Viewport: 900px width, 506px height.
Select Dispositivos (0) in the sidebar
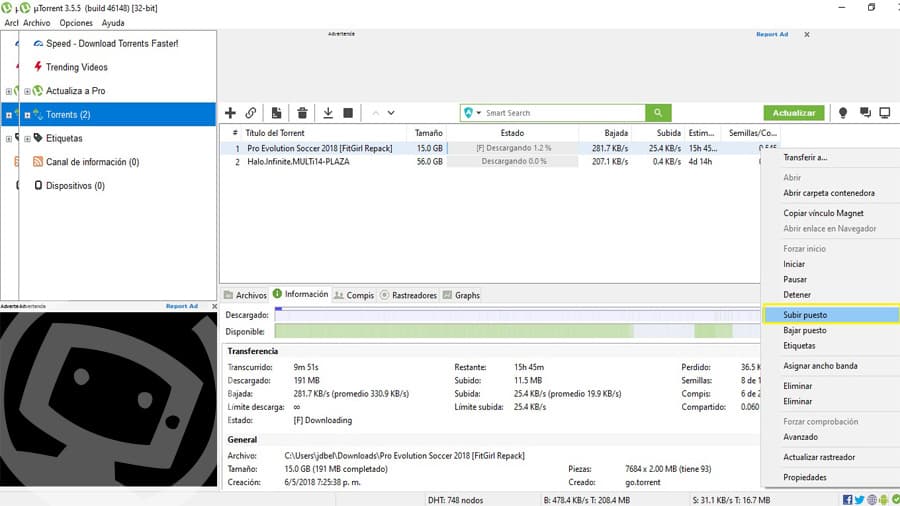75,185
